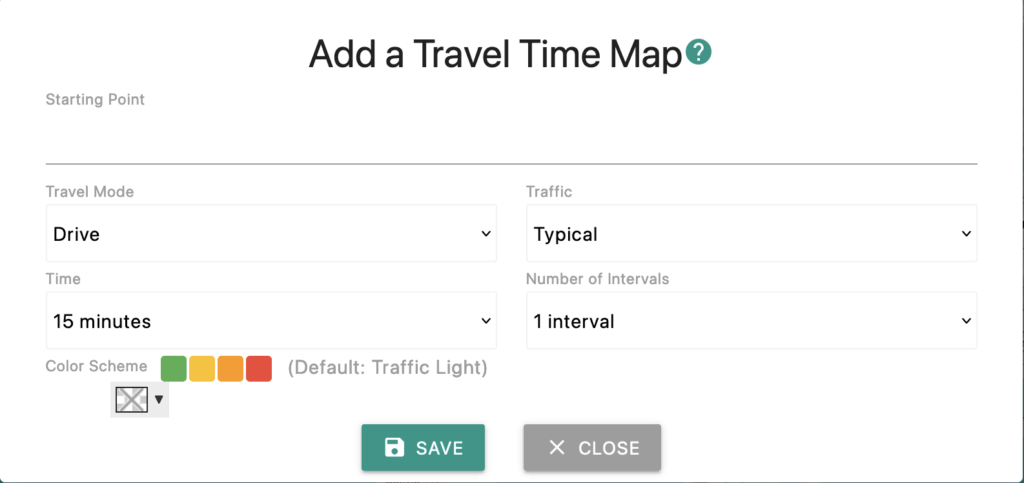
Task: Click the Add a Travel Time Map heading
Action: click(x=495, y=54)
